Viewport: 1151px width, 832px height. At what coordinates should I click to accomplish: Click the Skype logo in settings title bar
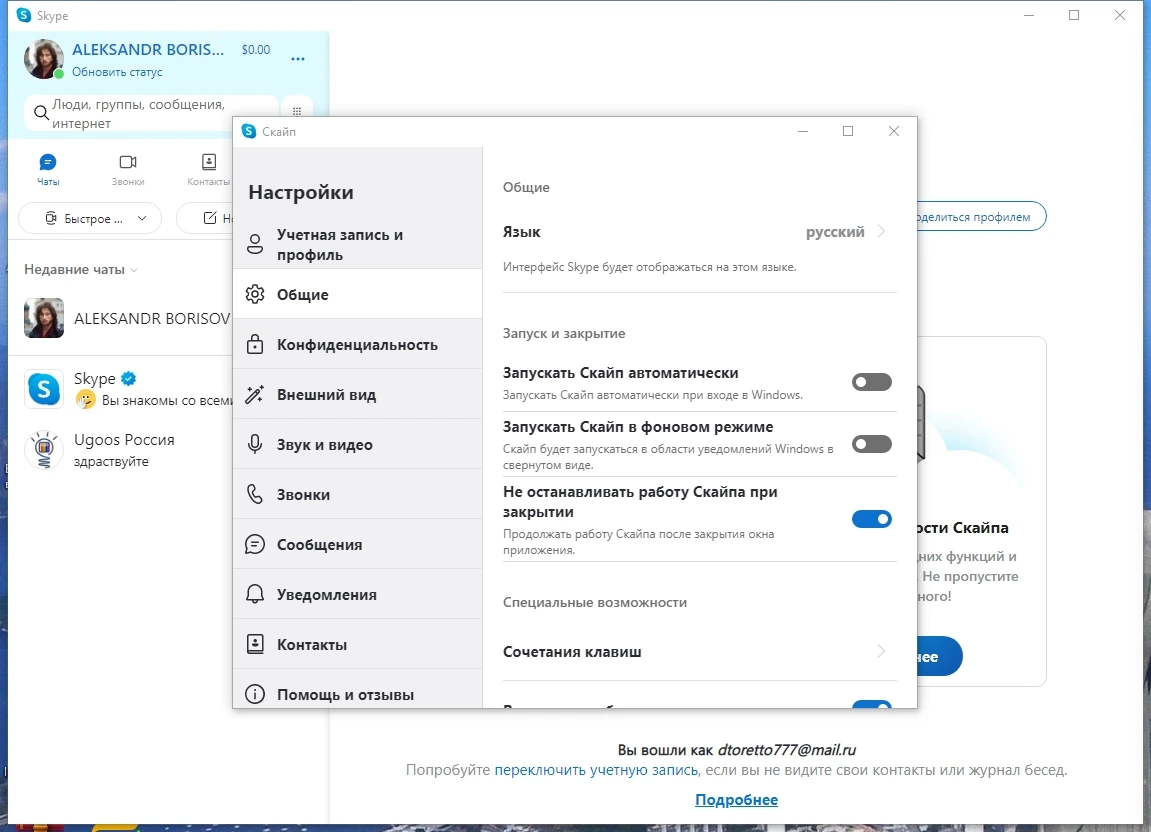point(249,131)
